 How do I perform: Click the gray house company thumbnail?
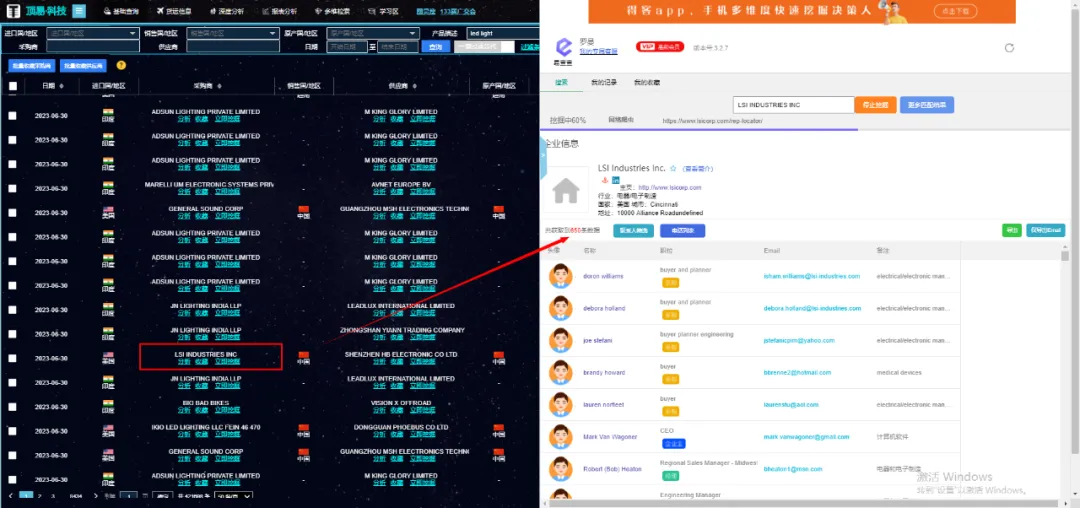565,191
